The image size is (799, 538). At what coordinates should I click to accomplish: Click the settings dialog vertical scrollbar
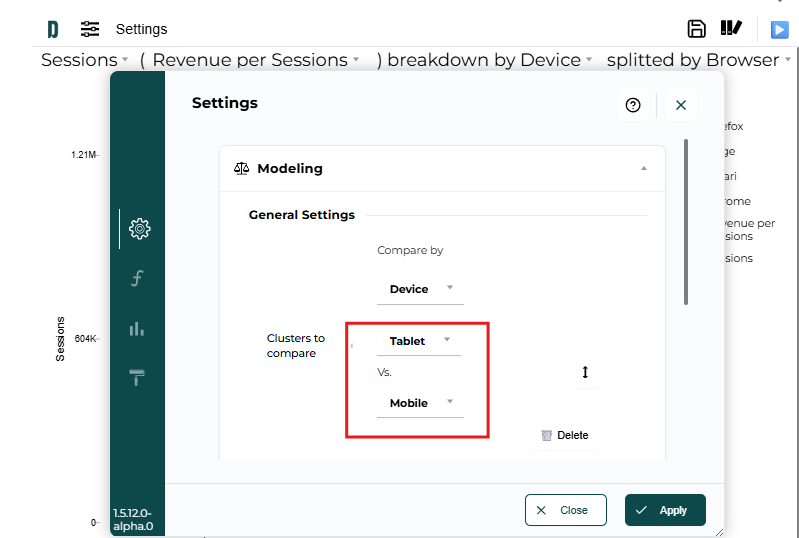tap(685, 222)
